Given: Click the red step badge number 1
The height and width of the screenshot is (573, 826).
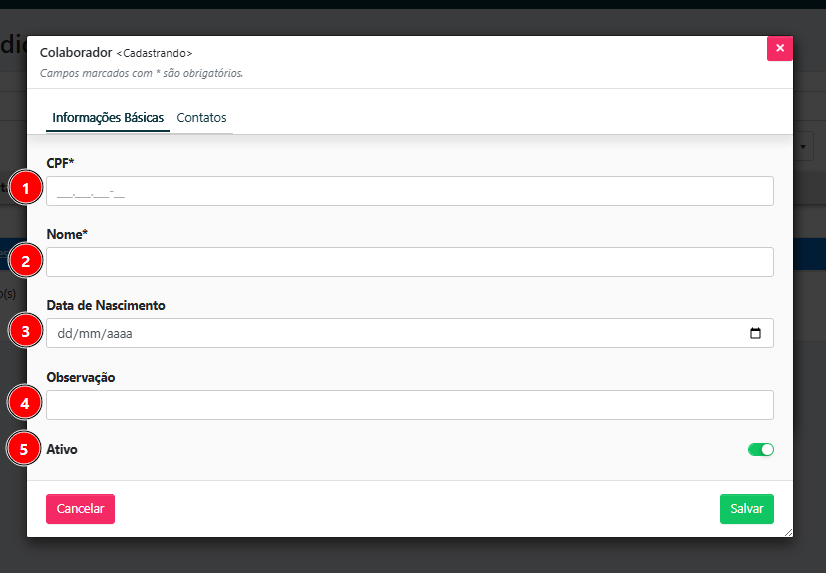Looking at the screenshot, I should pyautogui.click(x=26, y=187).
